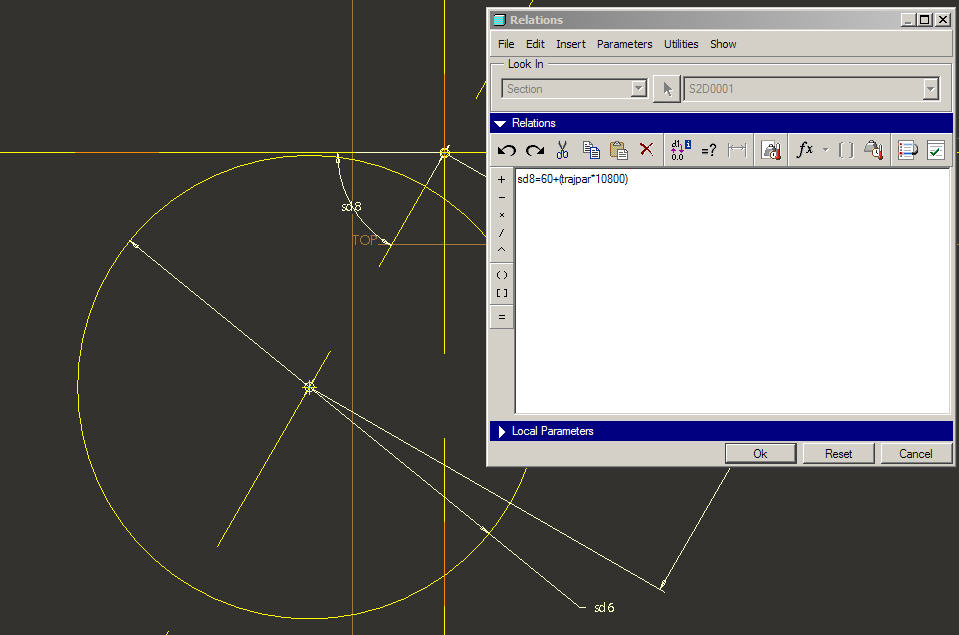Screen dimensions: 959x635
Task: Insert parentheses into the relation
Action: [502, 275]
